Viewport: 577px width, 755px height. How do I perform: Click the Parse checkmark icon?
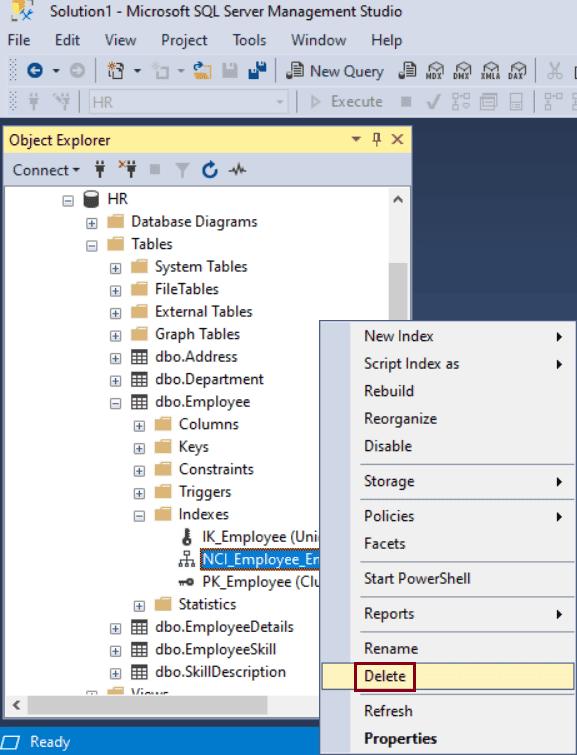[x=434, y=102]
